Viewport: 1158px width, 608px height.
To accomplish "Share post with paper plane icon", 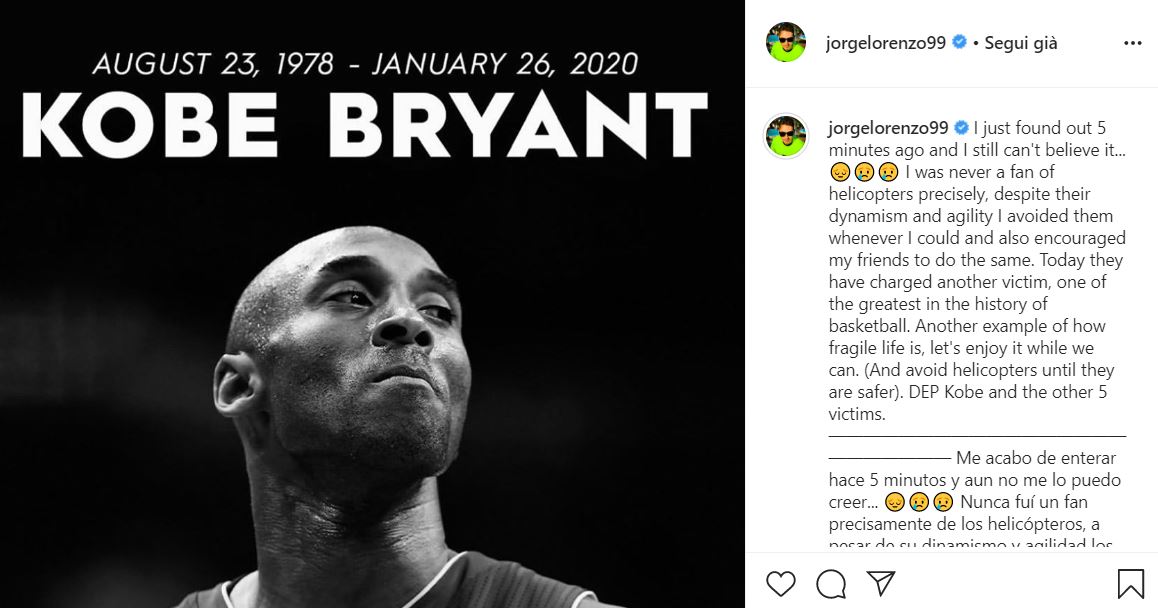I will (x=881, y=583).
